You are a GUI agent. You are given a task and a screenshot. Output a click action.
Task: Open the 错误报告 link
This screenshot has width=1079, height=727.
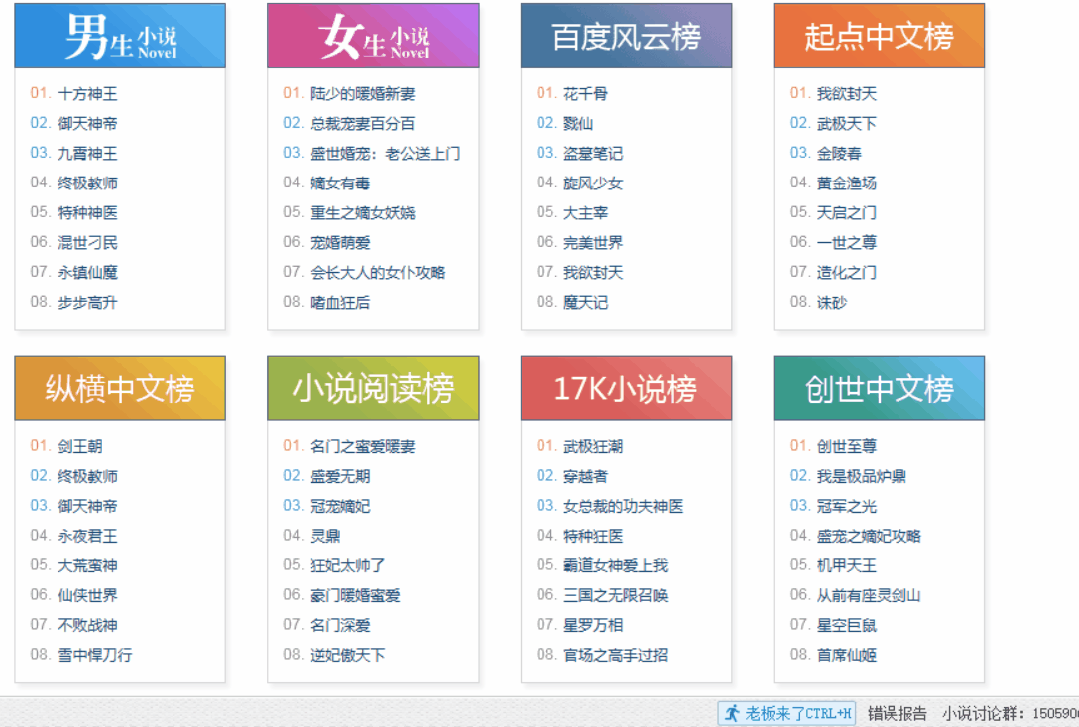[897, 713]
